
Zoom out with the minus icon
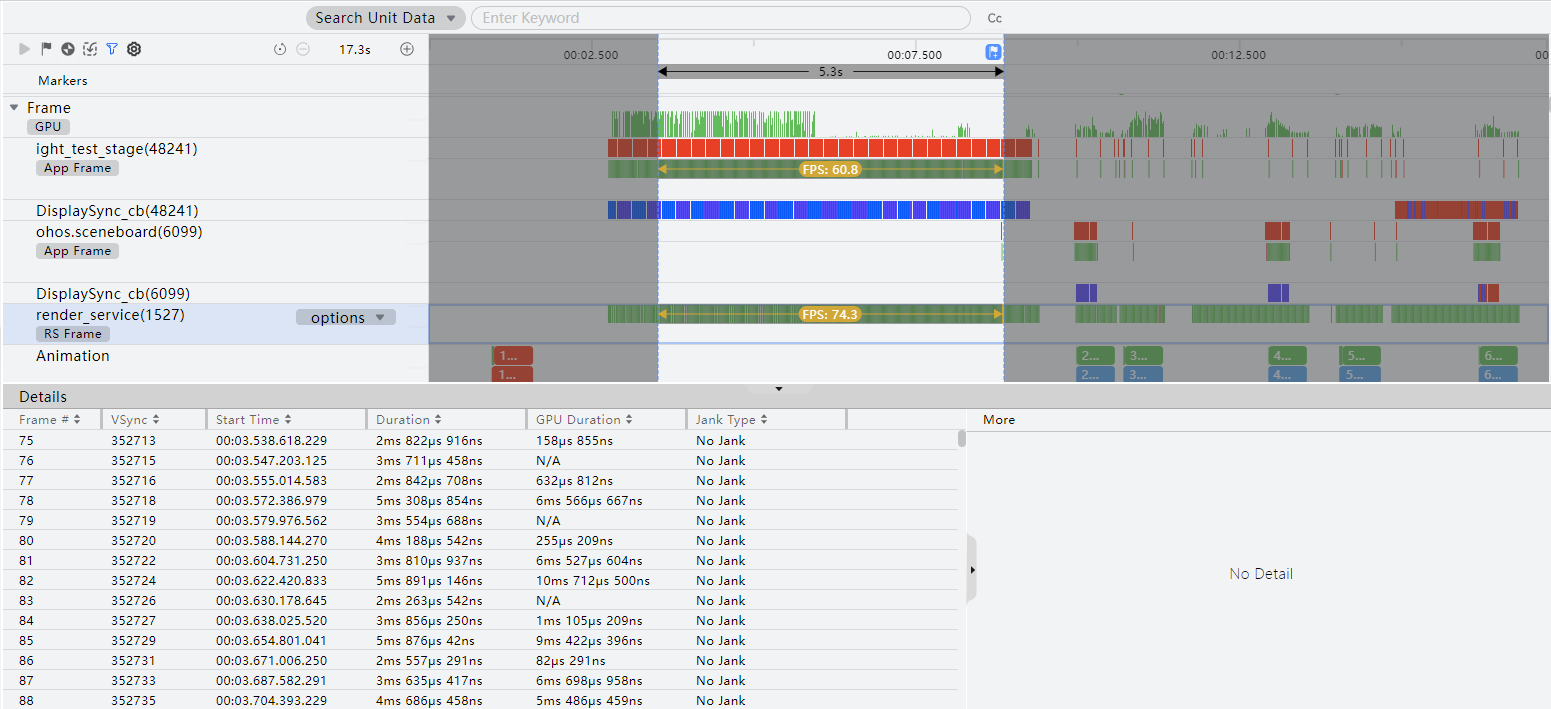(303, 49)
